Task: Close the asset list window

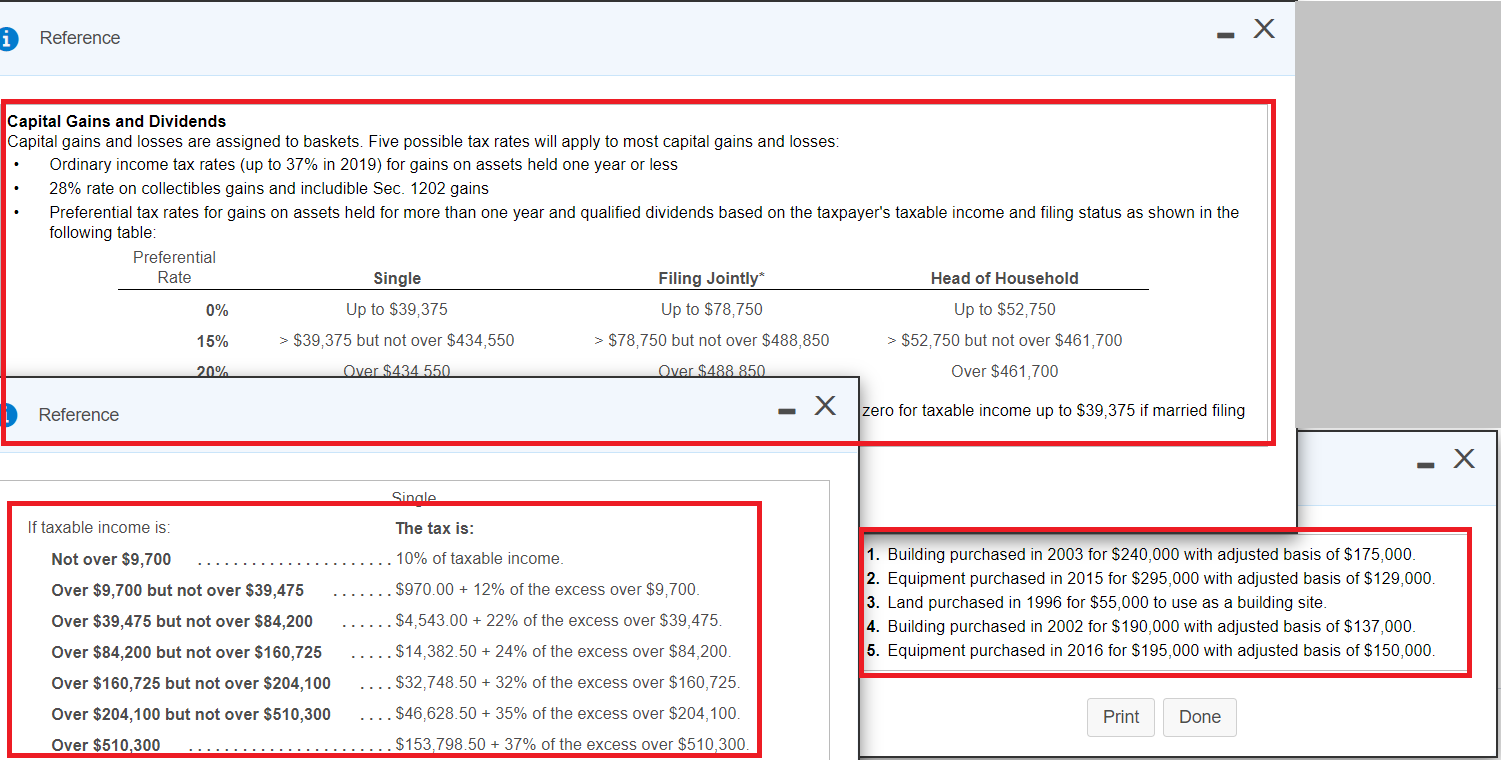Action: tap(1464, 459)
